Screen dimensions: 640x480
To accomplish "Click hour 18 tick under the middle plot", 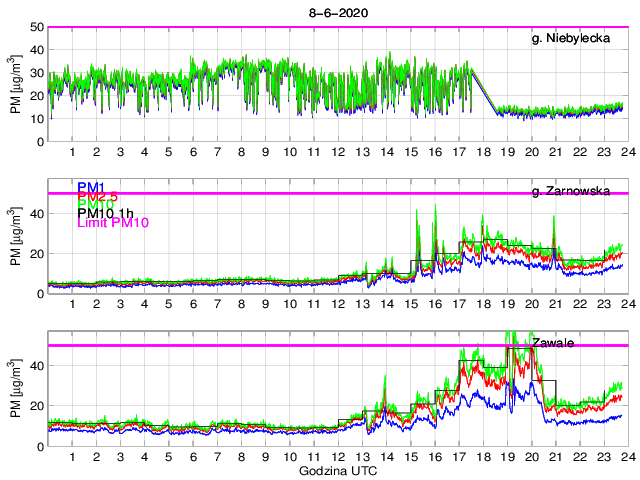I will click(x=483, y=305).
